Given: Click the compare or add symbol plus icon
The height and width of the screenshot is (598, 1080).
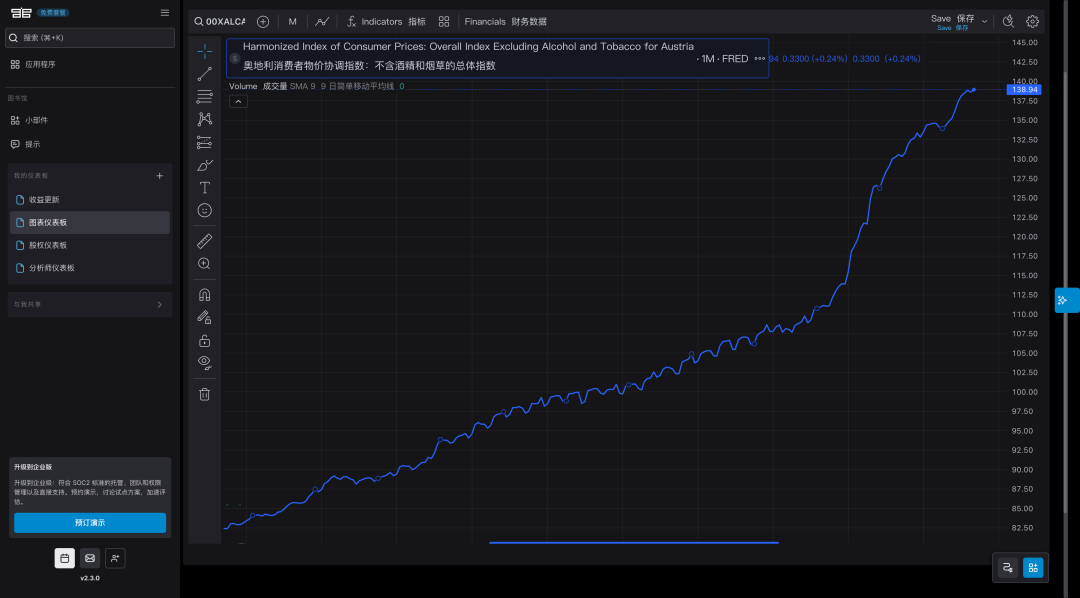Looking at the screenshot, I should coord(262,21).
